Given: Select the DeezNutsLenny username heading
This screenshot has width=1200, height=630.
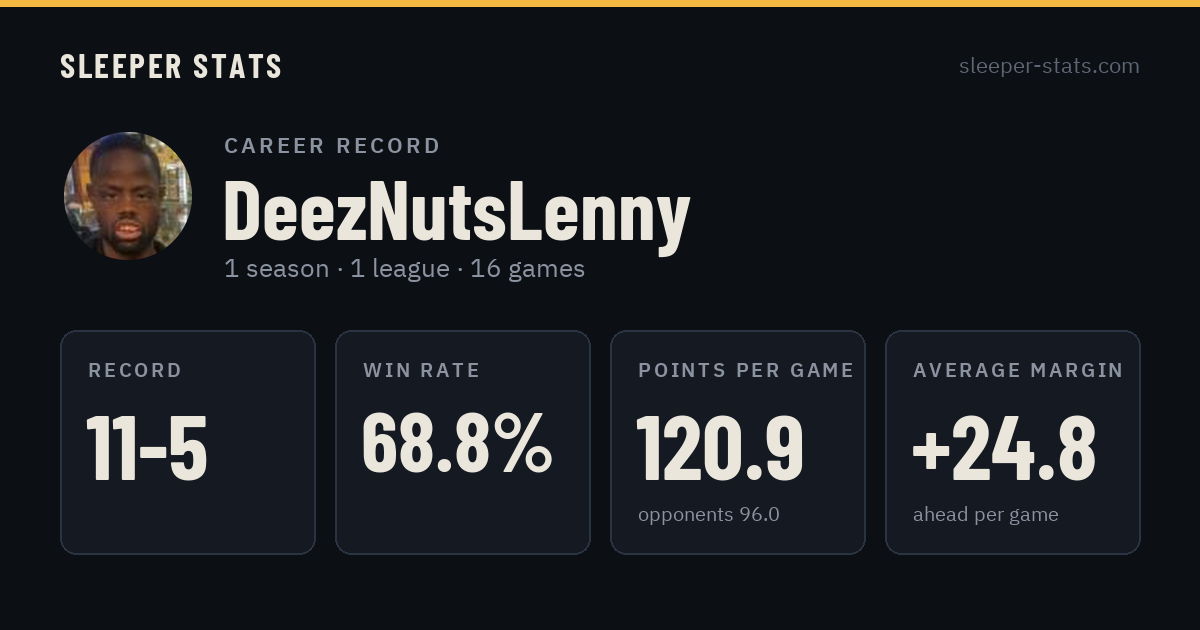Looking at the screenshot, I should (457, 213).
